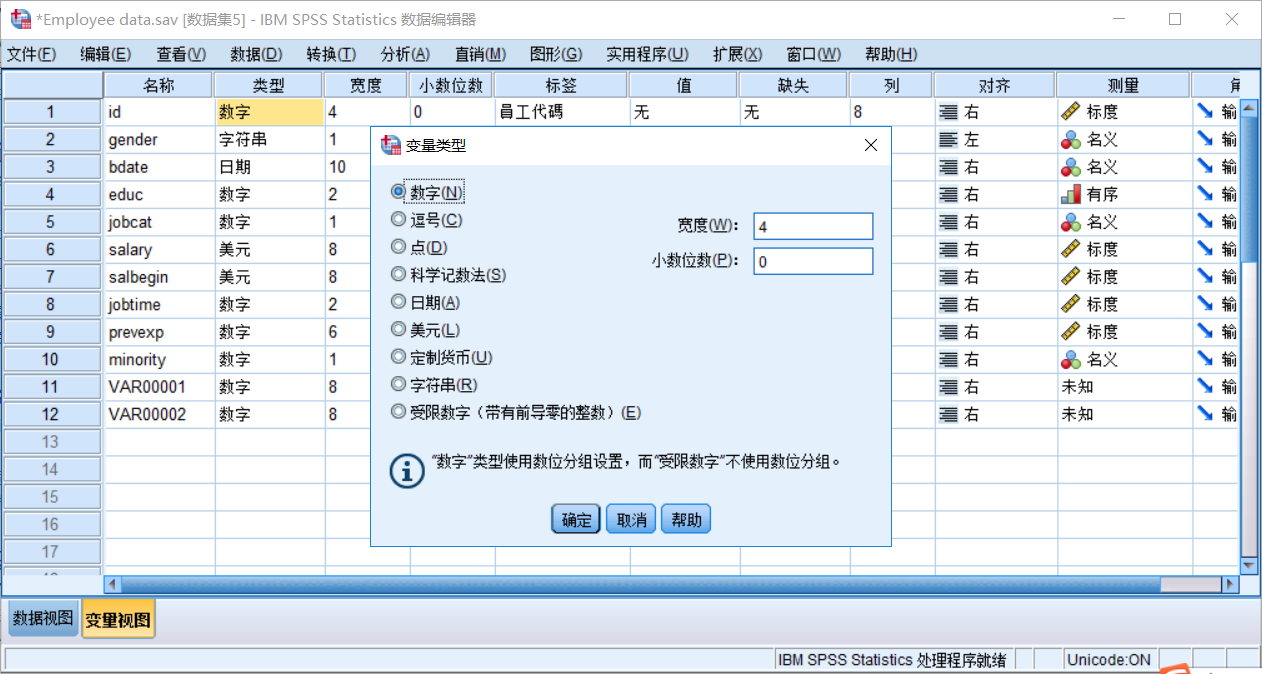The image size is (1262, 674).
Task: Switch to the 数据视图 tab
Action: click(x=43, y=619)
